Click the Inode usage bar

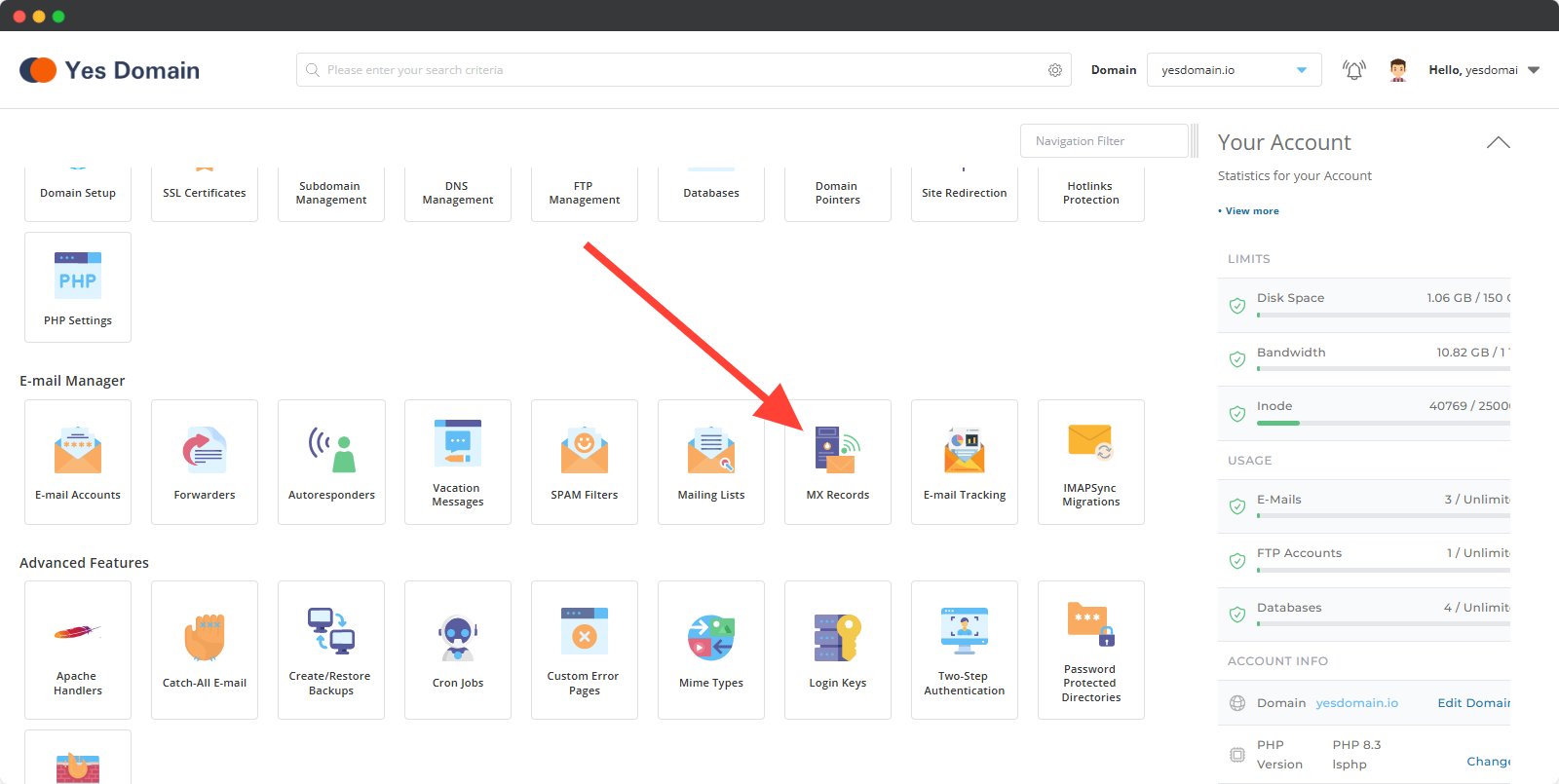coord(1384,424)
